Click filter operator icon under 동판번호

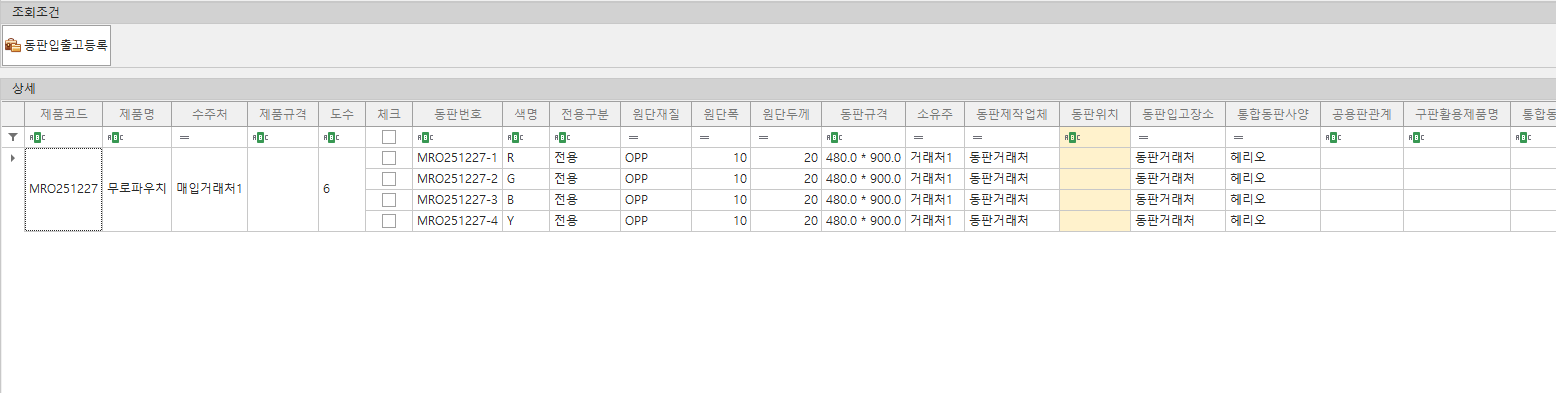tap(424, 137)
